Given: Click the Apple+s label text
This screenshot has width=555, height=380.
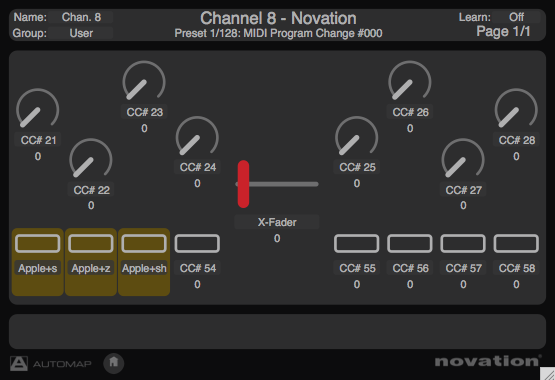Looking at the screenshot, I should click(38, 268).
